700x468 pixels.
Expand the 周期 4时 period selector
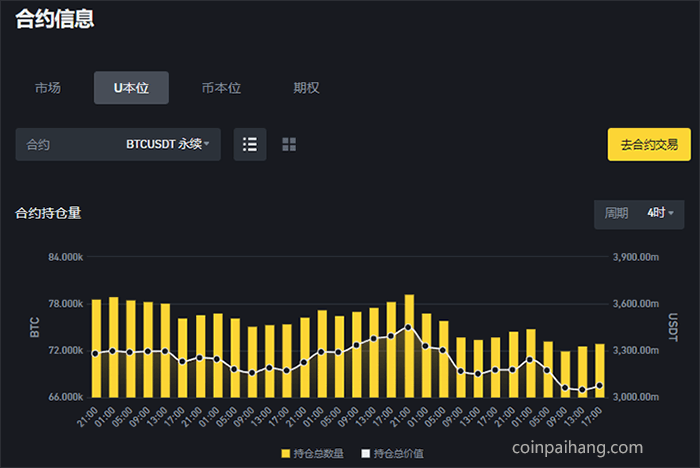pyautogui.click(x=639, y=213)
